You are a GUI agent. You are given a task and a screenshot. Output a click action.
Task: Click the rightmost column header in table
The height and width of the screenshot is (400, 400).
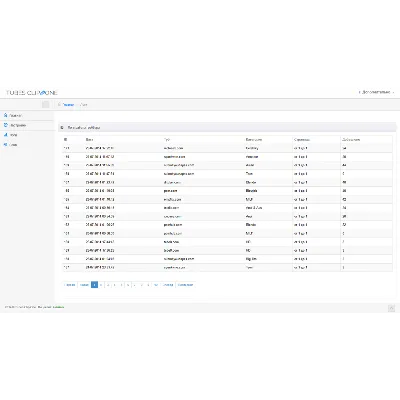tap(351, 140)
